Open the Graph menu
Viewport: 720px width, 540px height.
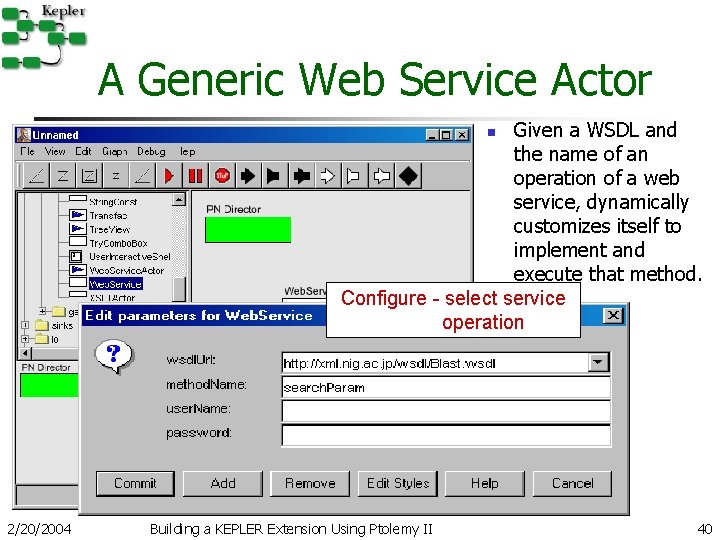tap(114, 151)
